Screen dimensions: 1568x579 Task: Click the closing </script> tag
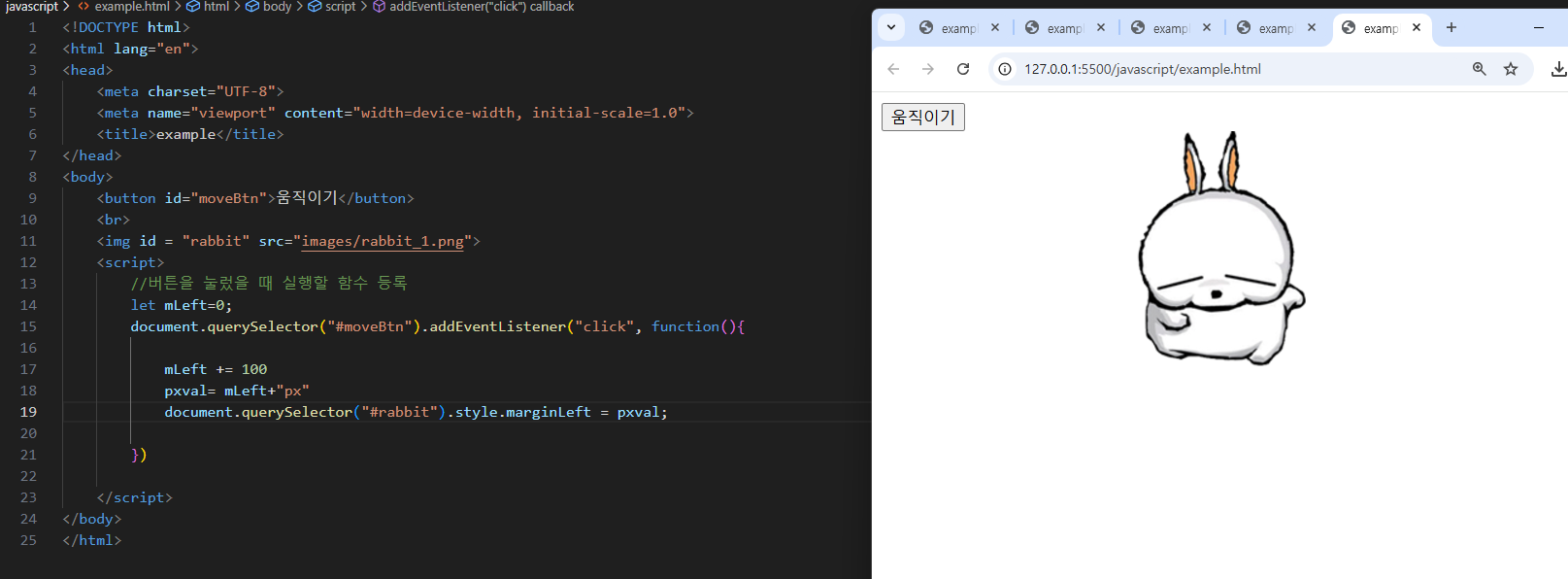[135, 497]
